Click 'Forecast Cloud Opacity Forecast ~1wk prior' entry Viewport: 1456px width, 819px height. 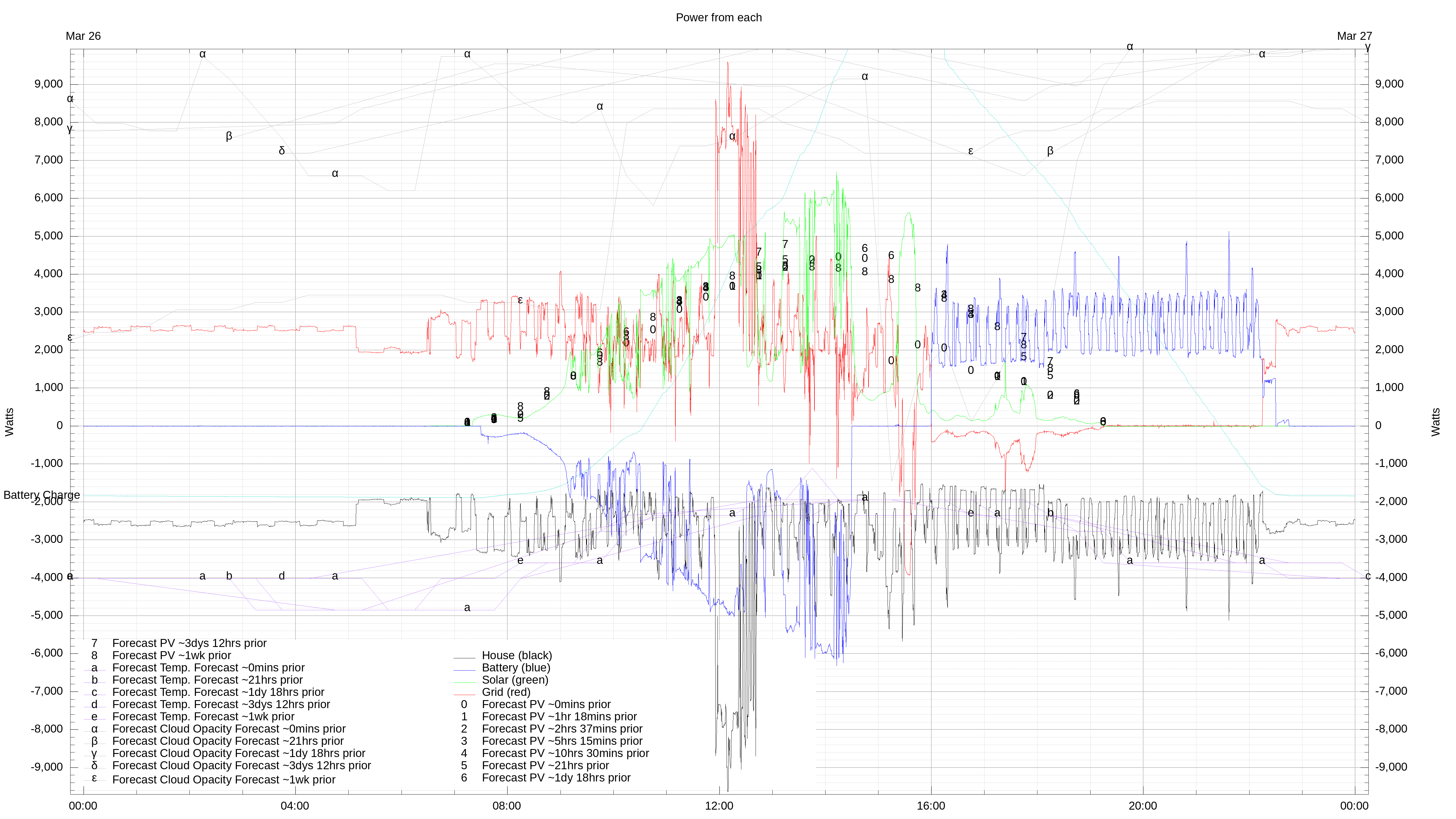(x=224, y=780)
